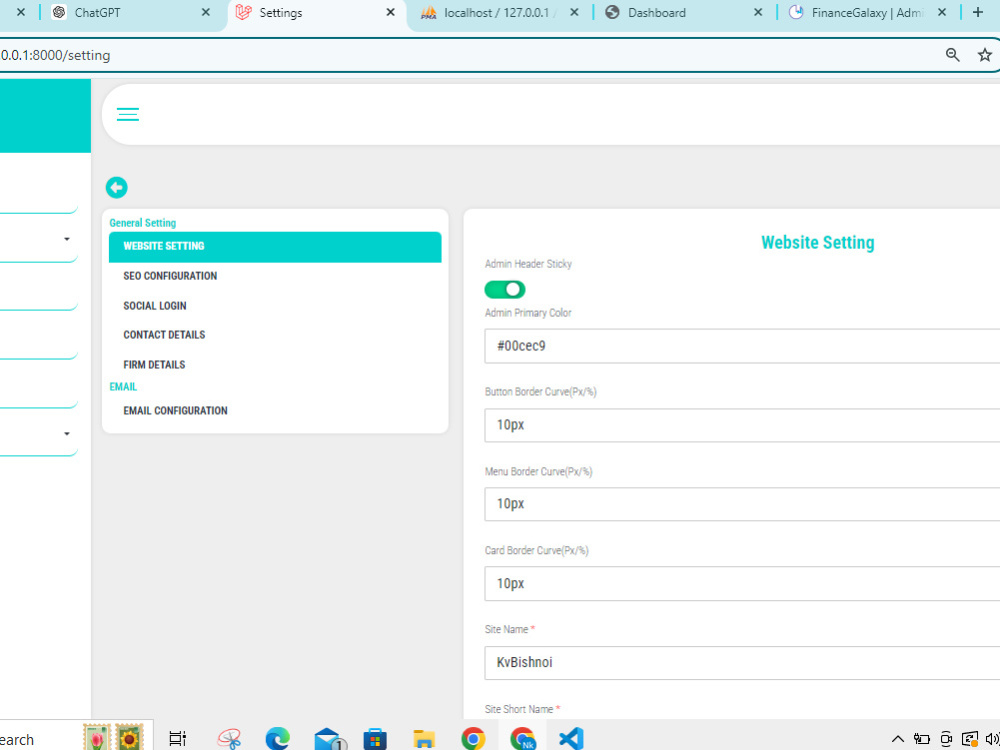Open Task View on the taskbar
Screen dimensions: 1000x750
point(177,739)
